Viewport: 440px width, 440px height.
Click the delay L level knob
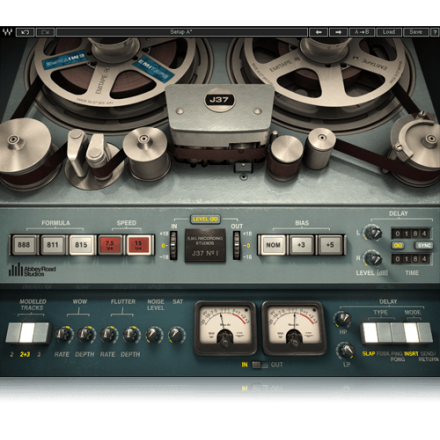point(372,233)
